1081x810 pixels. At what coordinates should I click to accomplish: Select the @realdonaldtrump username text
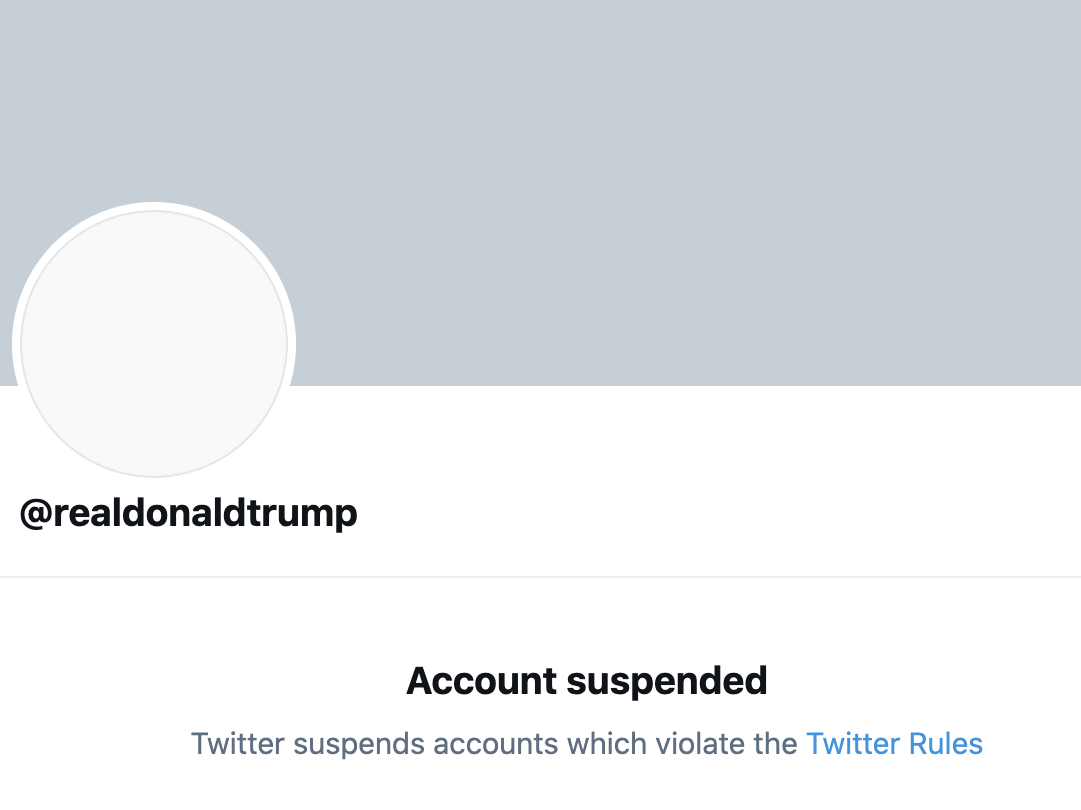(189, 512)
